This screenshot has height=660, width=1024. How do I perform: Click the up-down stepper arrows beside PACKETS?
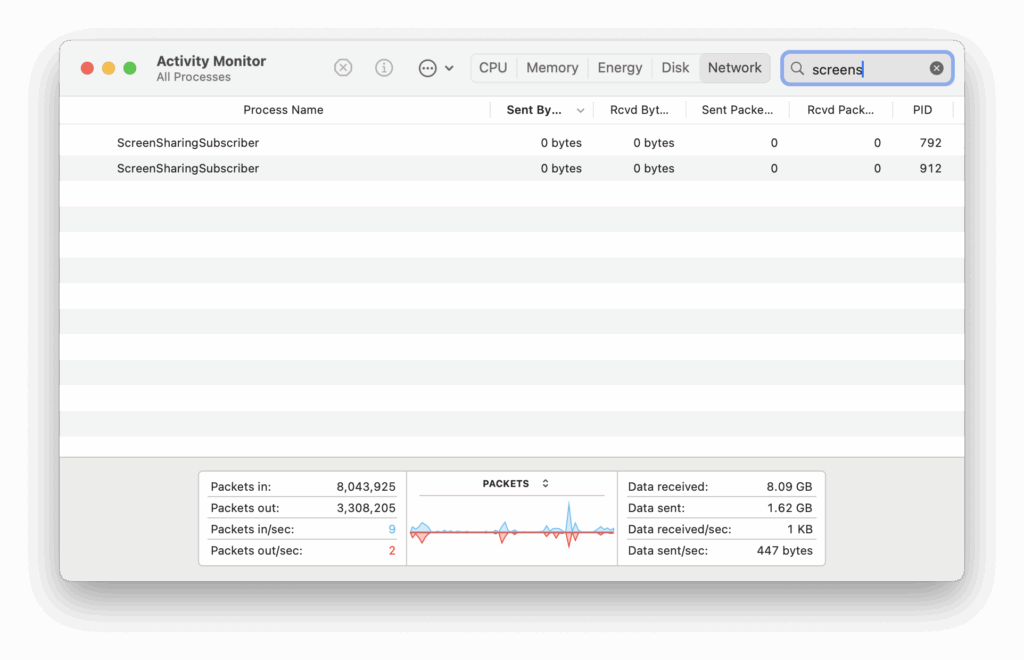coord(545,484)
